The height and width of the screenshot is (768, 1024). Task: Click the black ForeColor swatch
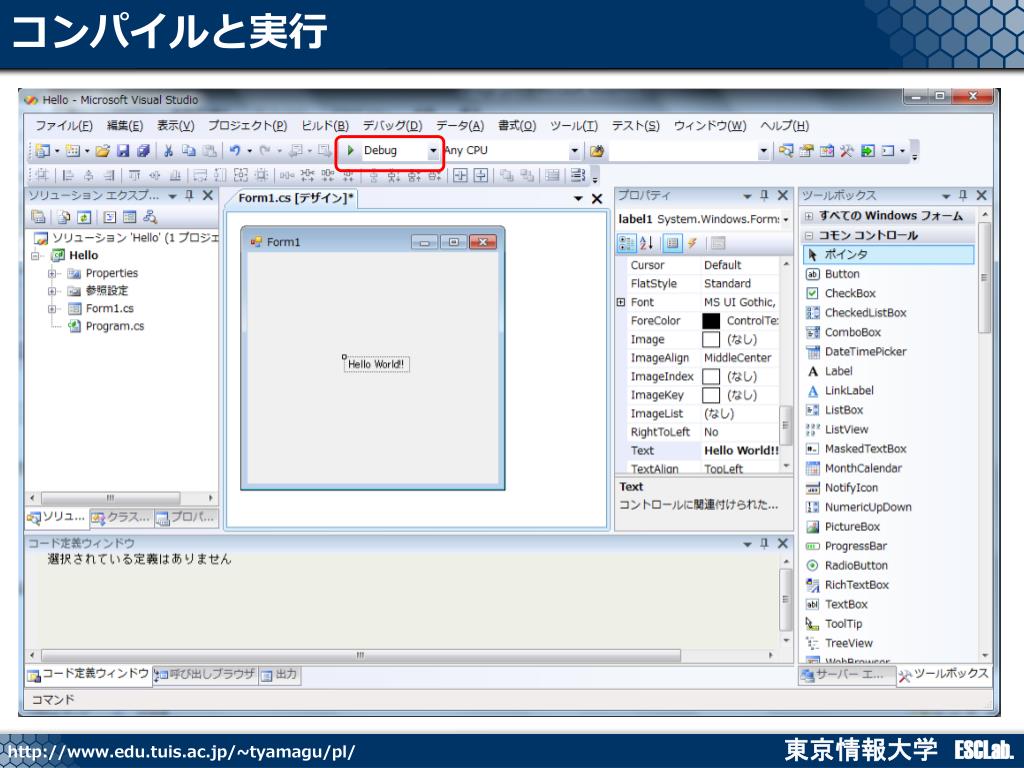coord(711,321)
